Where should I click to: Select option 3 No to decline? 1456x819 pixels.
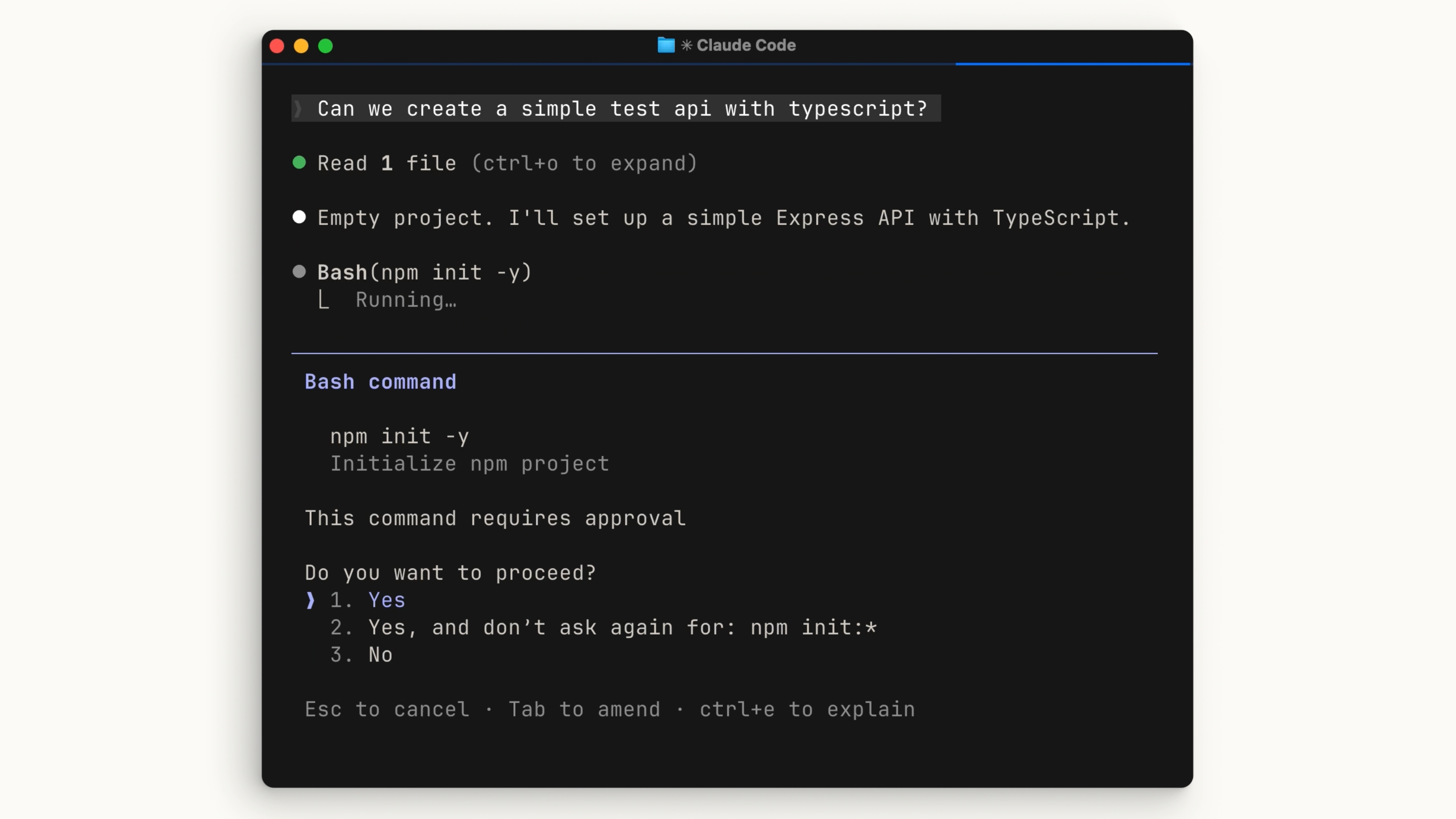click(x=380, y=654)
